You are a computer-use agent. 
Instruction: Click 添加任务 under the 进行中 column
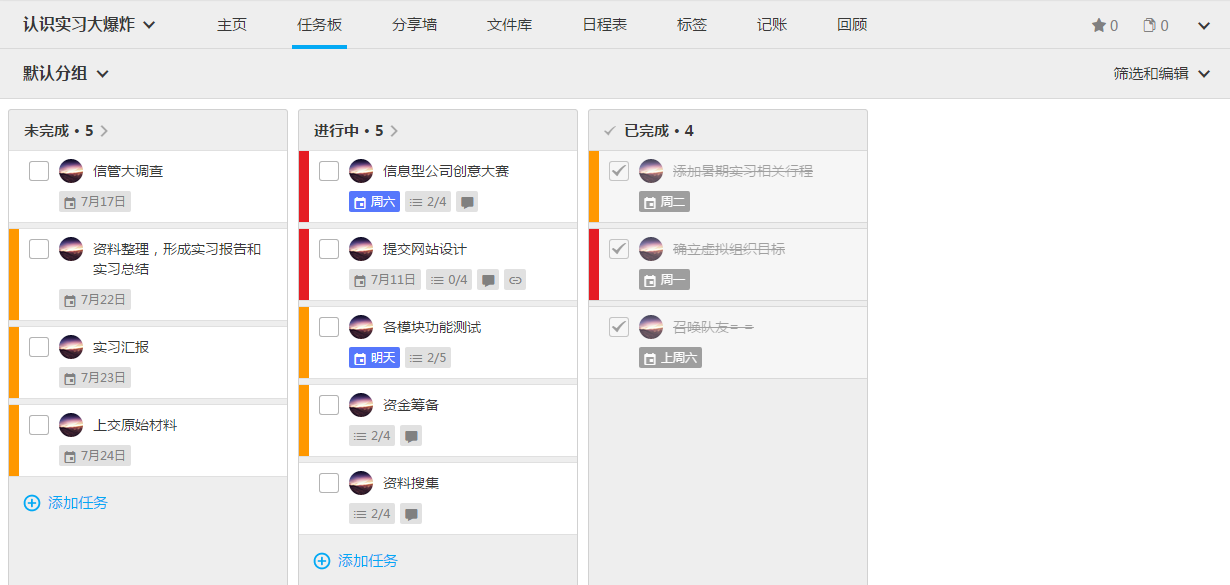356,561
